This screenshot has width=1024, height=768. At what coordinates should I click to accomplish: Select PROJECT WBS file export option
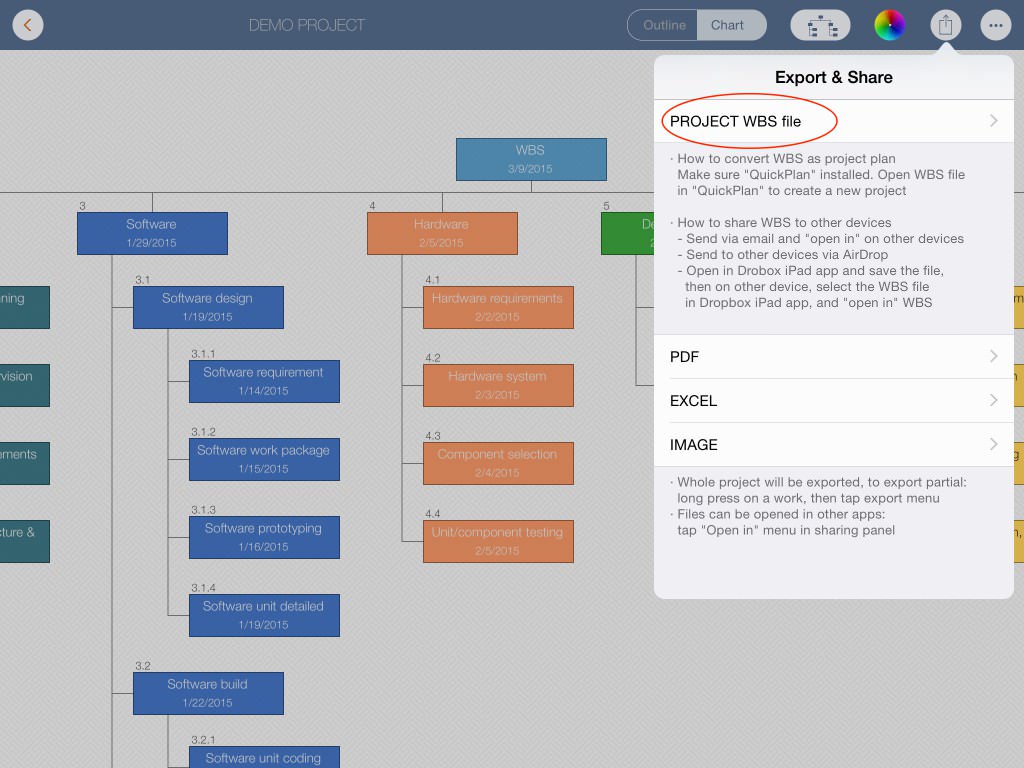pyautogui.click(x=736, y=121)
